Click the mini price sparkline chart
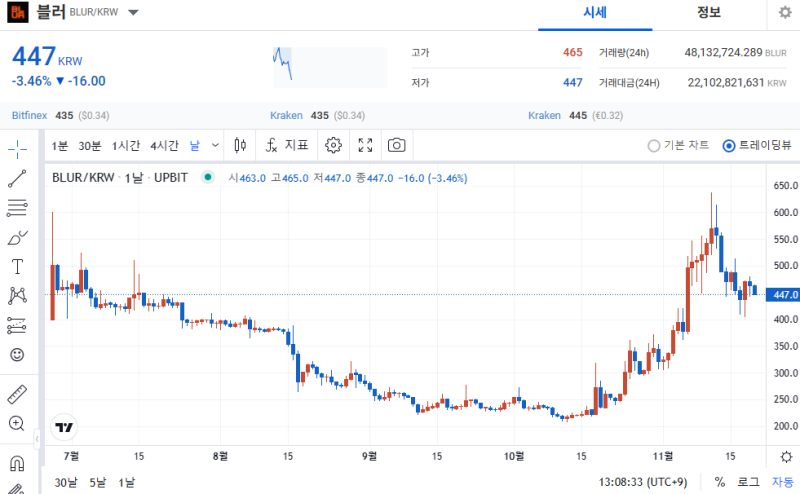Image resolution: width=800 pixels, height=494 pixels. pyautogui.click(x=330, y=67)
